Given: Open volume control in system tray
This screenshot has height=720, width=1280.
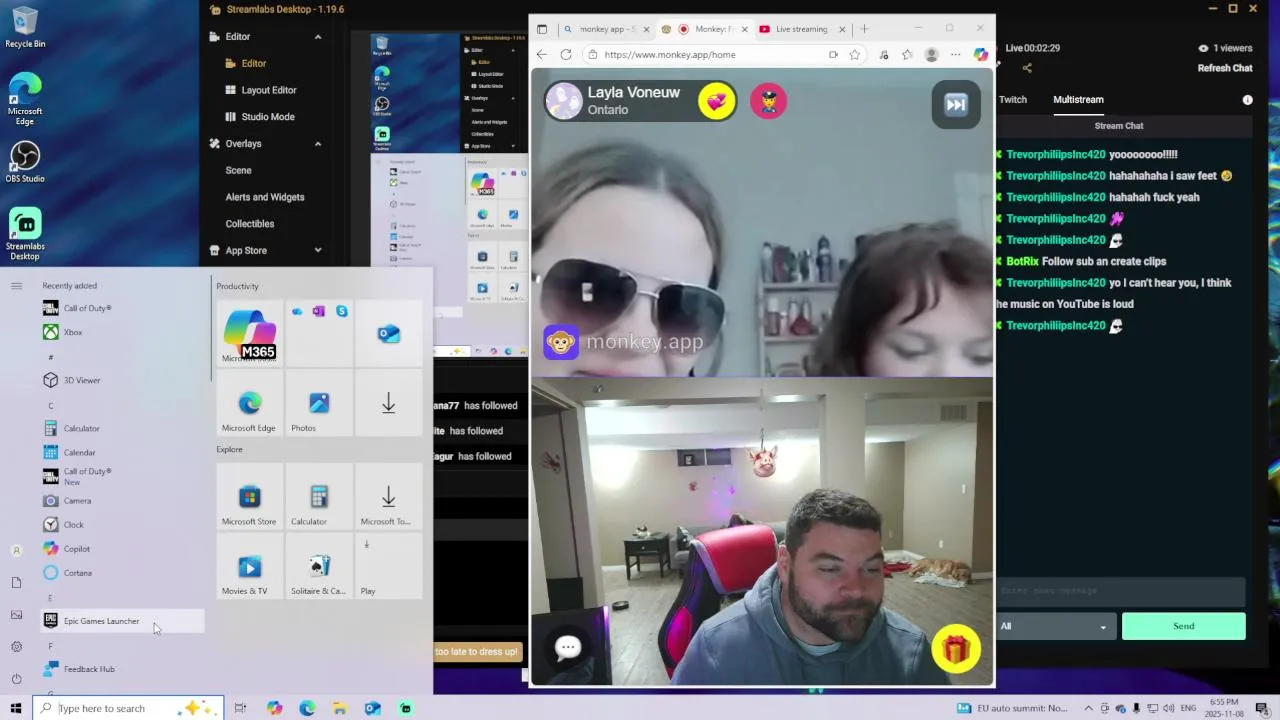Looking at the screenshot, I should click(x=1167, y=708).
